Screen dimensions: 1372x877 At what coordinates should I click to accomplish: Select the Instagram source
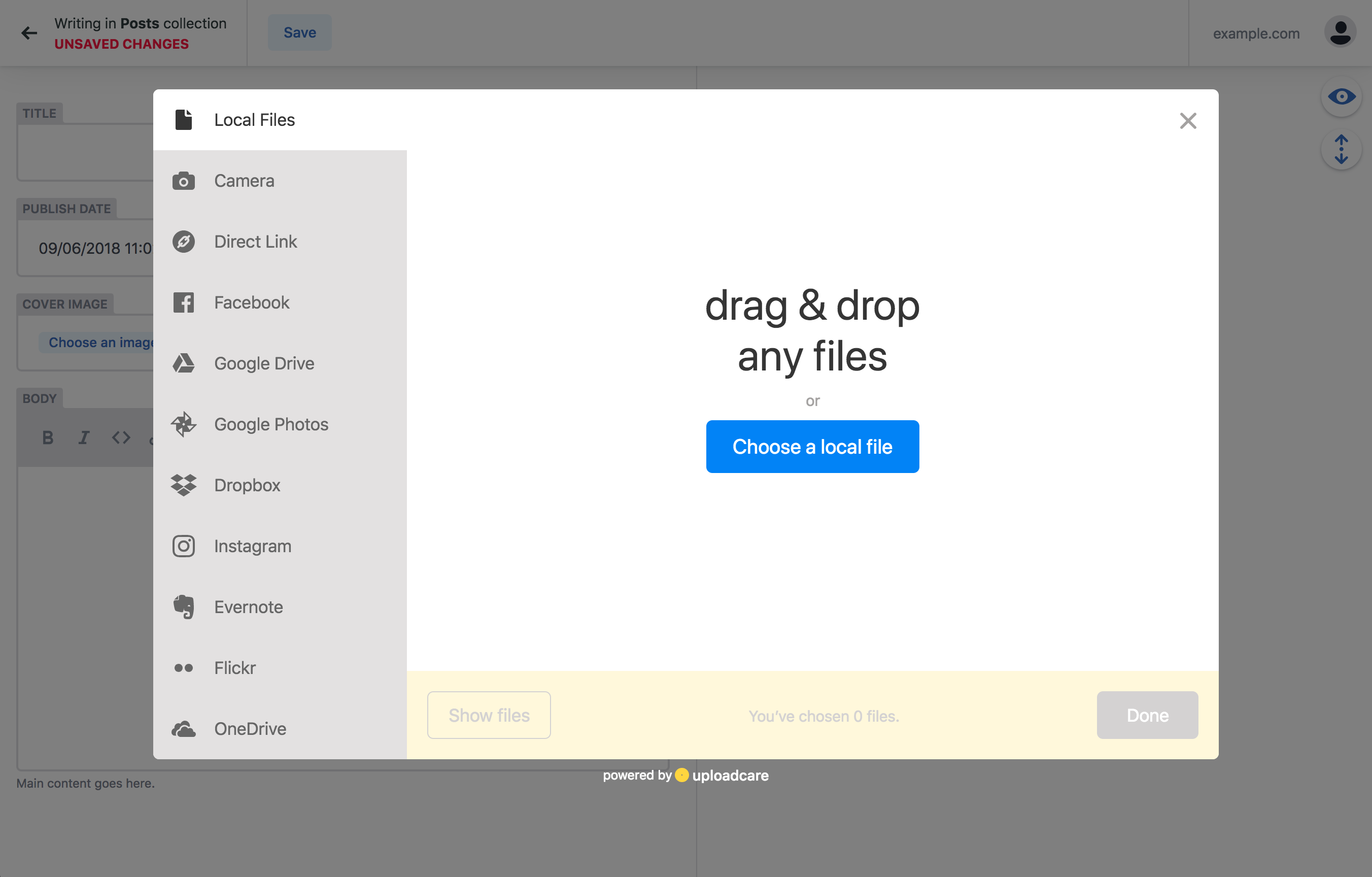point(252,546)
